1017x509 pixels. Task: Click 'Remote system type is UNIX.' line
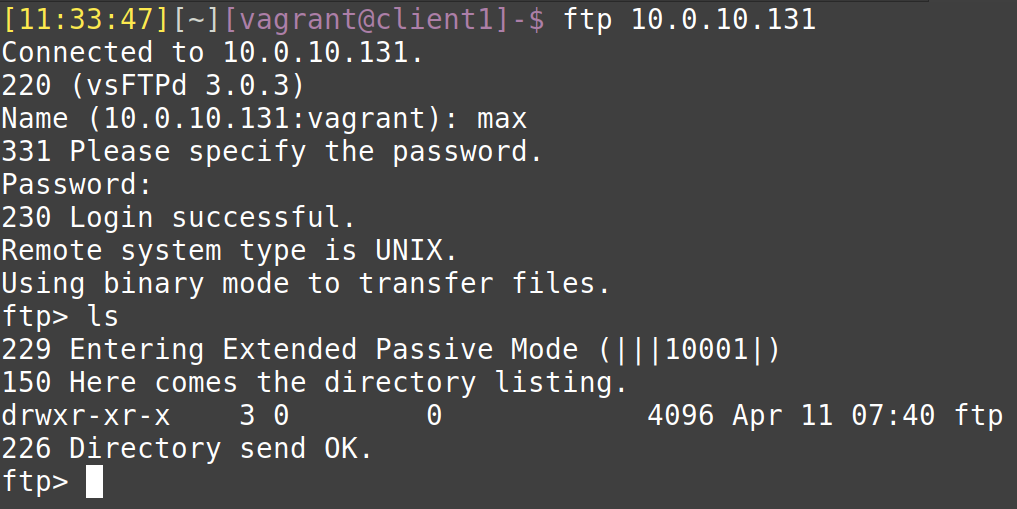coord(230,250)
